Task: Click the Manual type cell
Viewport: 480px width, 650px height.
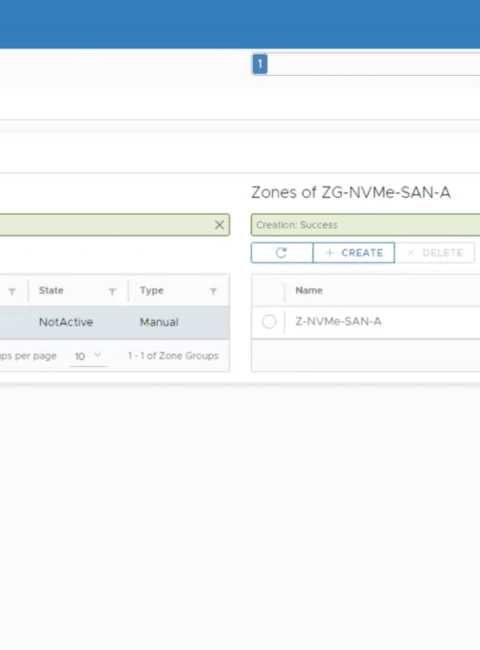Action: pyautogui.click(x=159, y=323)
